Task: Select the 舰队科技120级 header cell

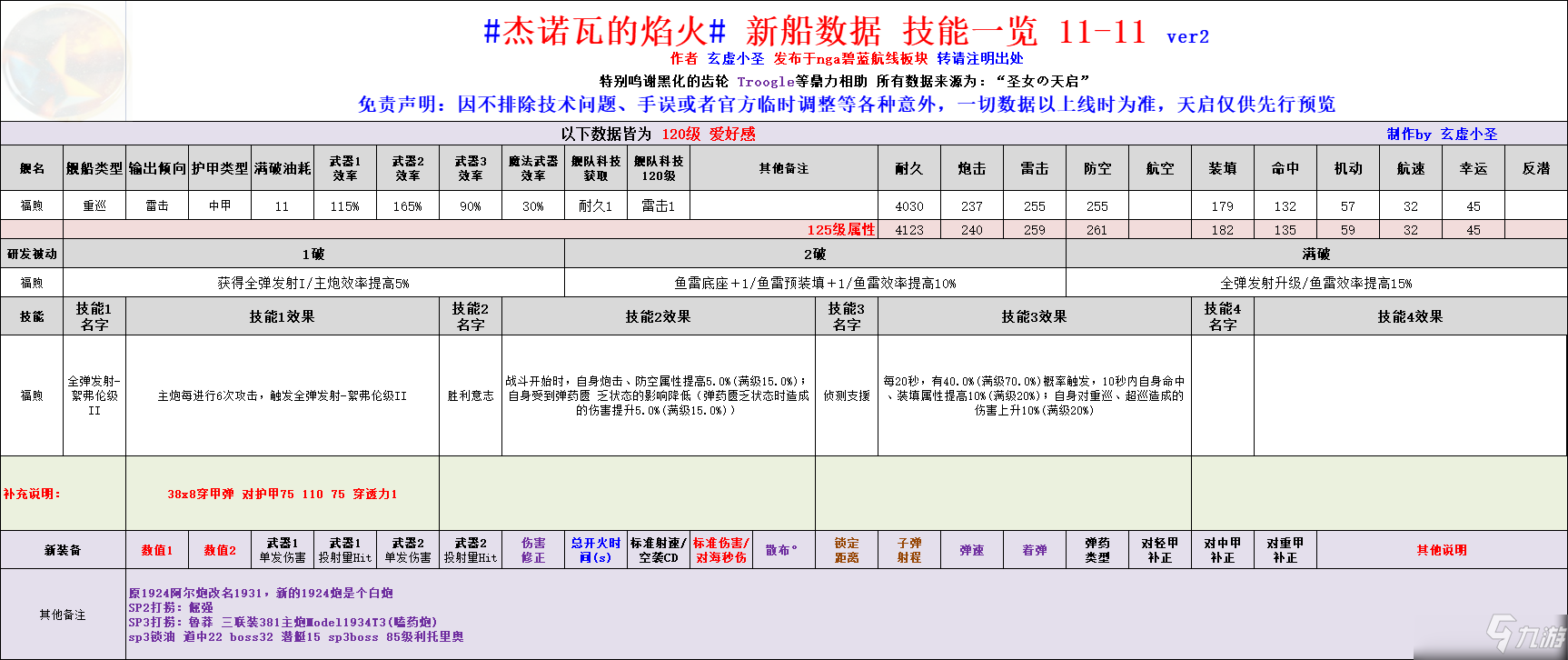Action: tap(659, 168)
